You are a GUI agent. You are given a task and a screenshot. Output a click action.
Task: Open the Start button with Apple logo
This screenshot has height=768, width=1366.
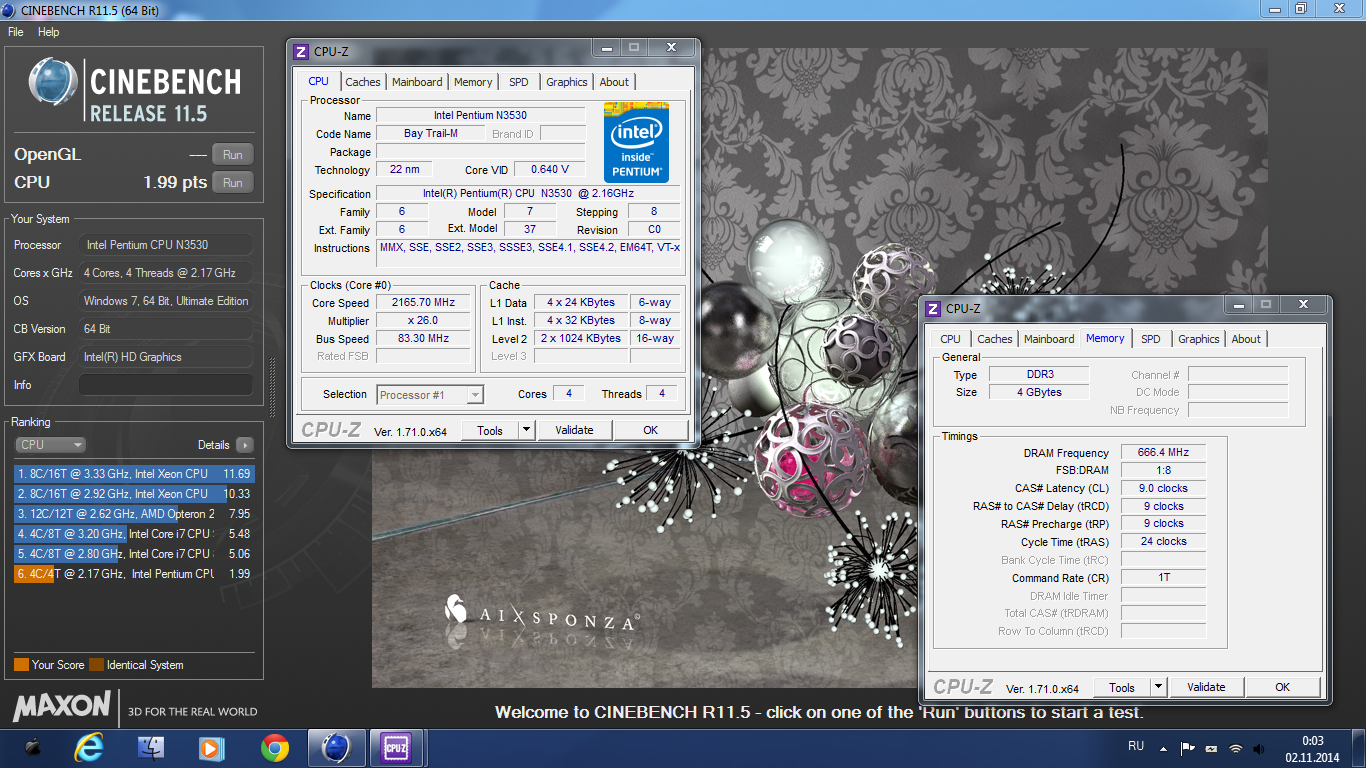(x=33, y=747)
